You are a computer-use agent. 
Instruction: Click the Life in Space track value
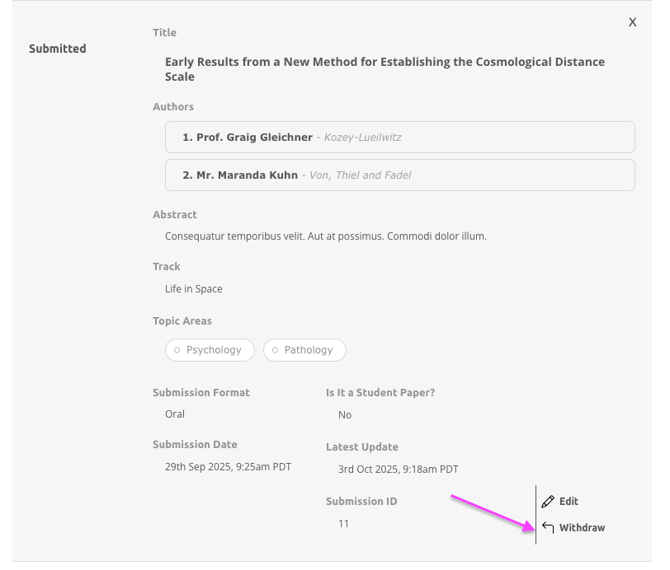point(193,289)
